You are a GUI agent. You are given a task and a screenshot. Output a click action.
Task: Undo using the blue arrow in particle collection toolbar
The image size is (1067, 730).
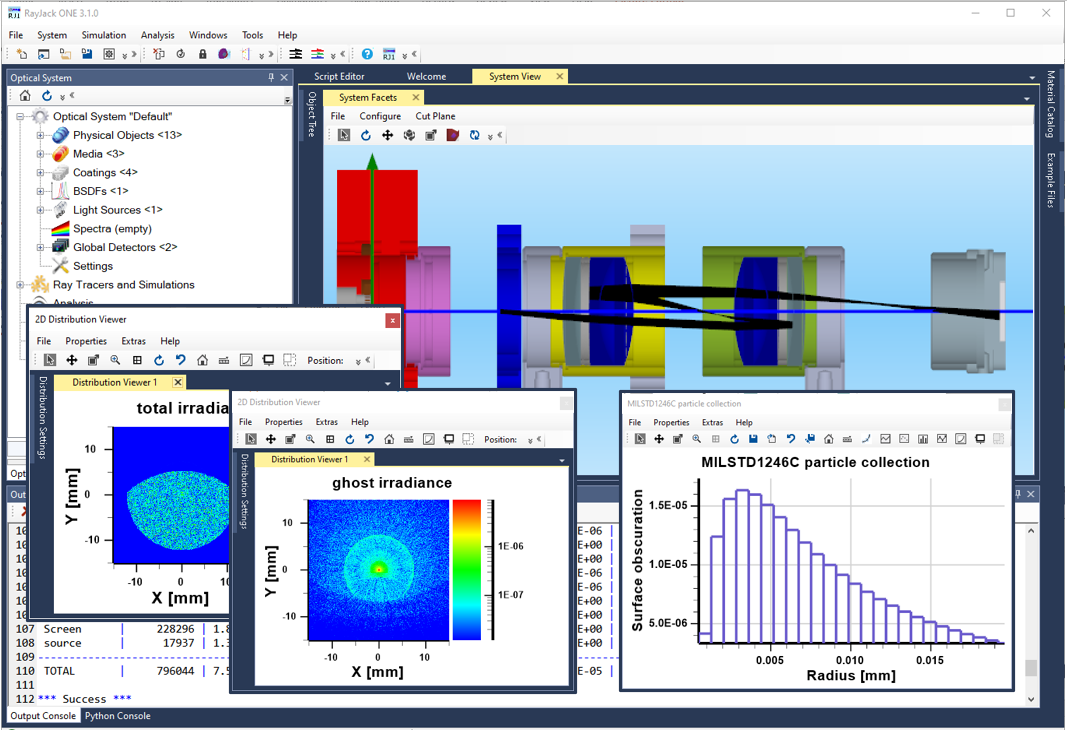point(792,438)
